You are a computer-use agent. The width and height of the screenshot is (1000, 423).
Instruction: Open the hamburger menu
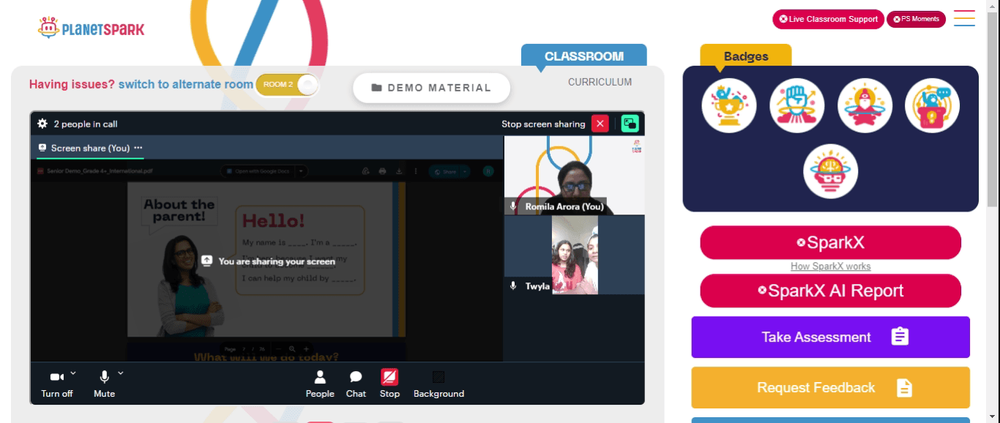pyautogui.click(x=964, y=18)
